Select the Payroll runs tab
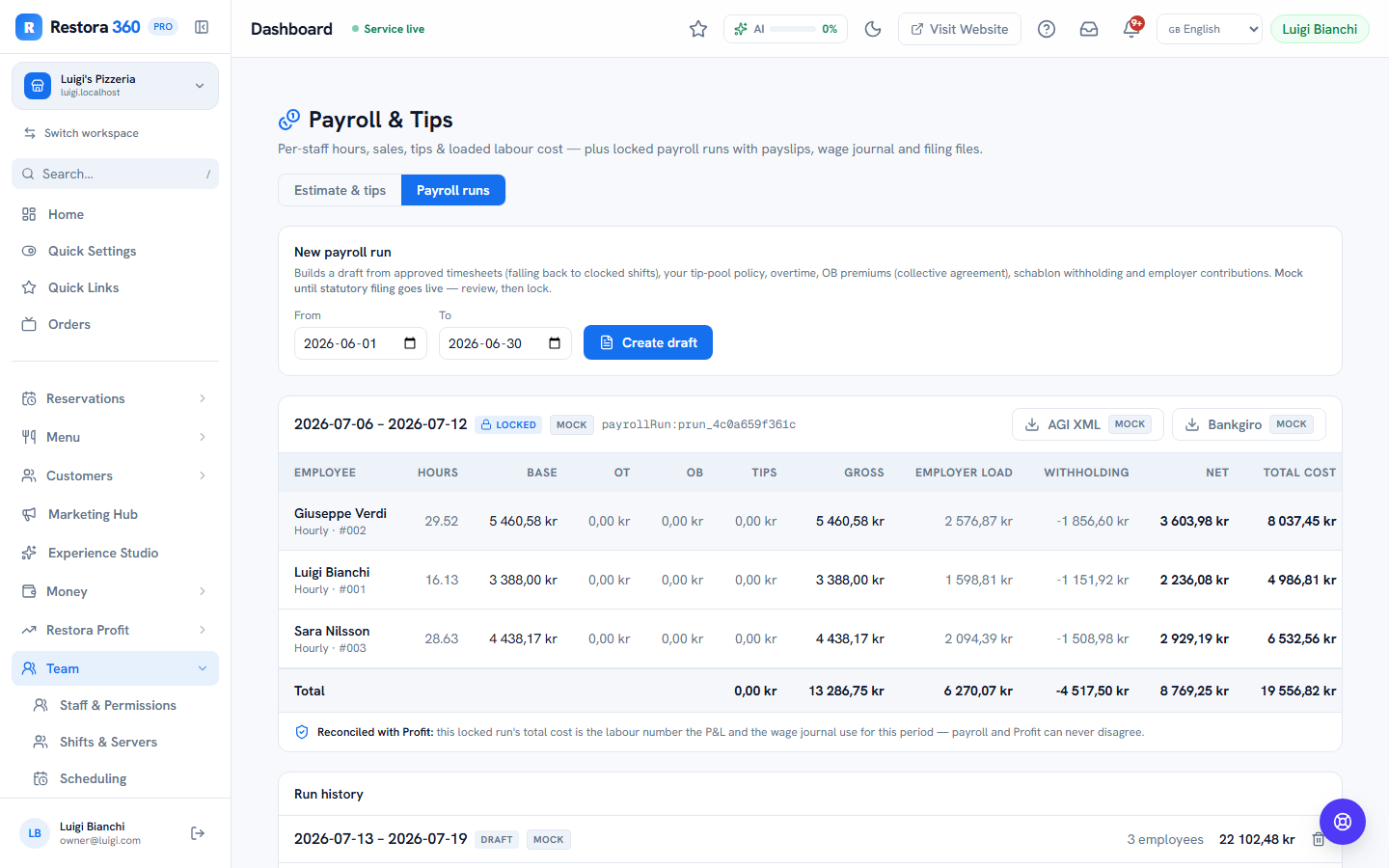 (x=453, y=190)
